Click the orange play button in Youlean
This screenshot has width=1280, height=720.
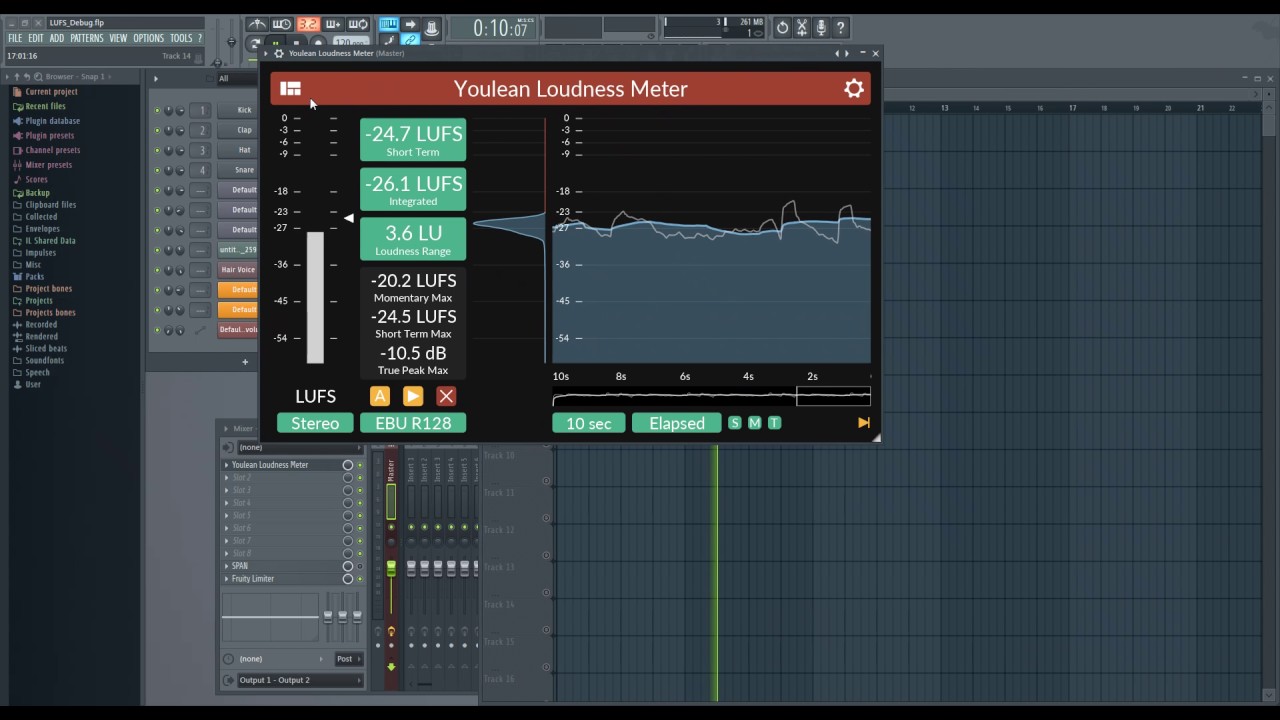[x=413, y=396]
